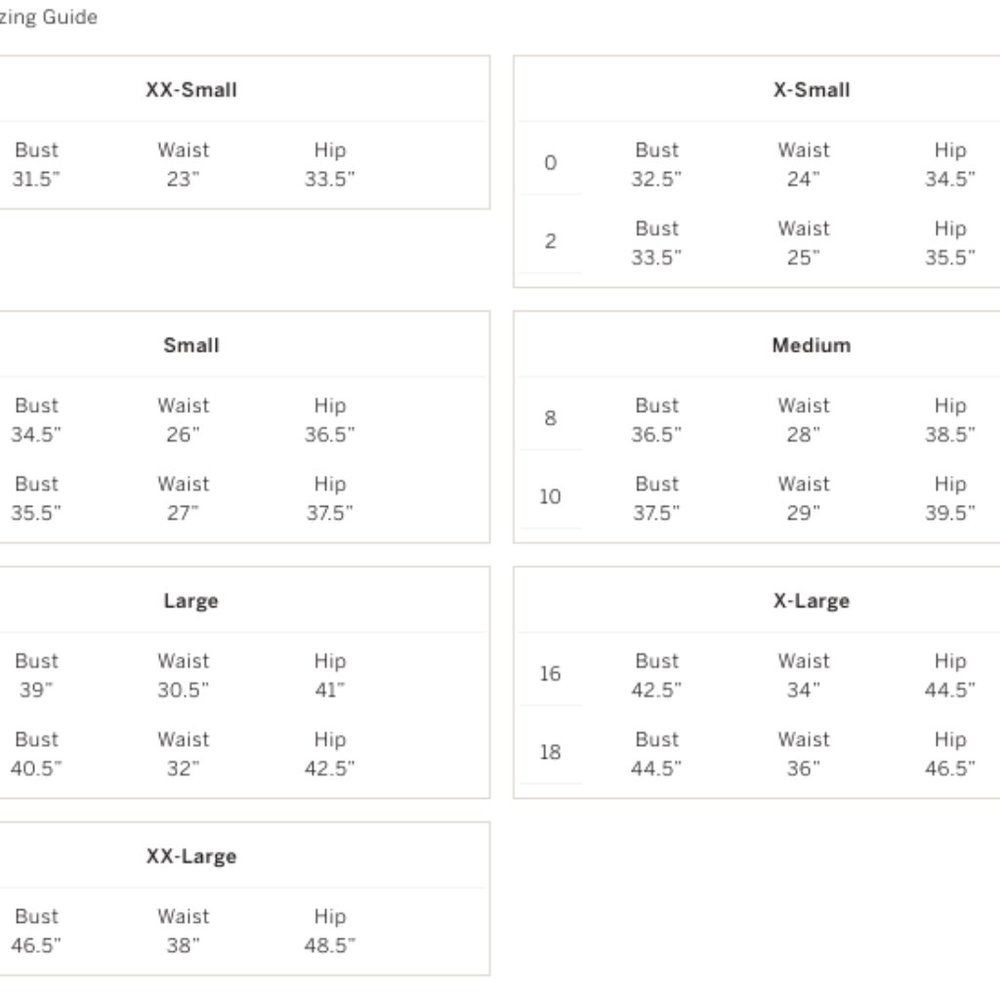Click the Sizing Guide title text

[48, 17]
